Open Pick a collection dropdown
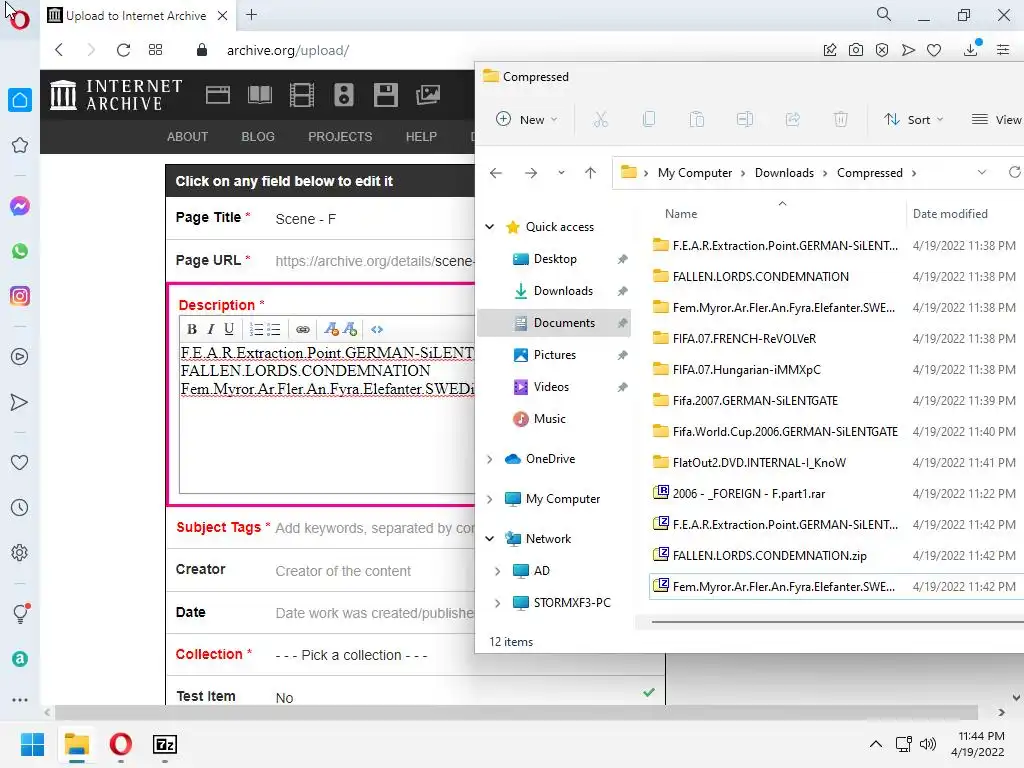Viewport: 1024px width, 768px height. point(351,655)
